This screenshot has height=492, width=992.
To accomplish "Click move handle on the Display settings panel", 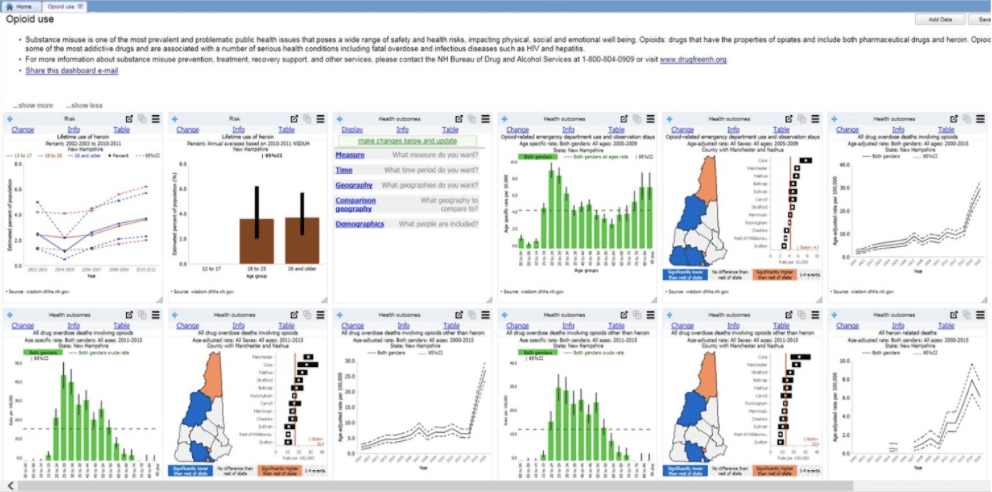I will [x=340, y=119].
